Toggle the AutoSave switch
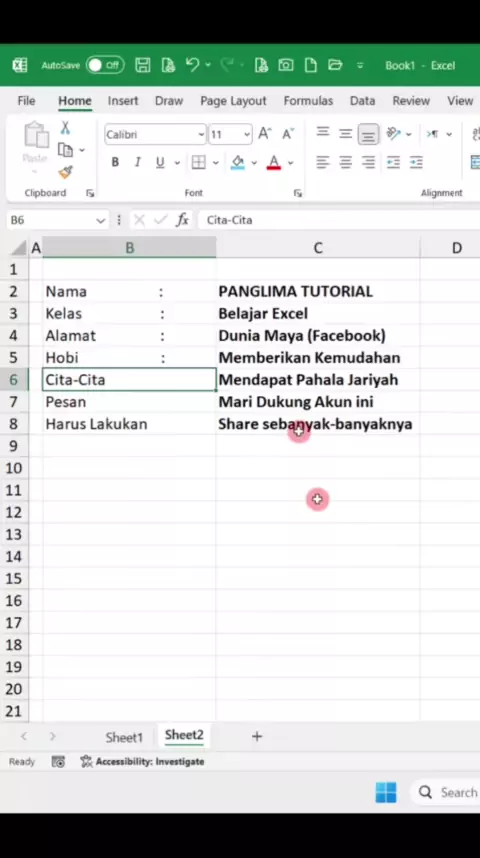The height and width of the screenshot is (858, 480). [x=105, y=66]
